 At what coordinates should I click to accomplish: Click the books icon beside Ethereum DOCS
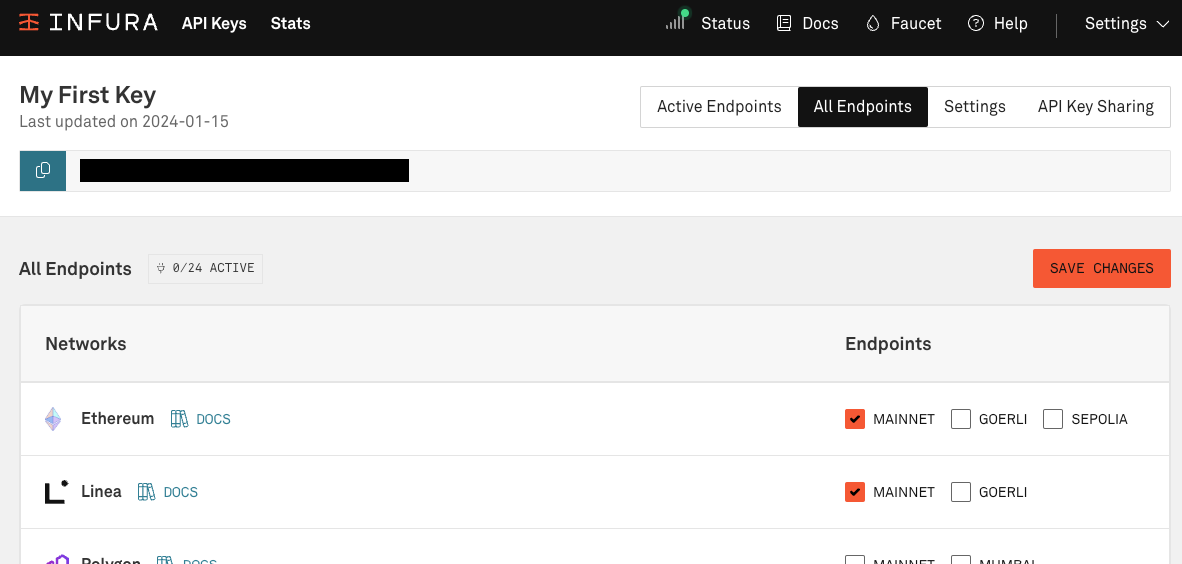click(179, 419)
